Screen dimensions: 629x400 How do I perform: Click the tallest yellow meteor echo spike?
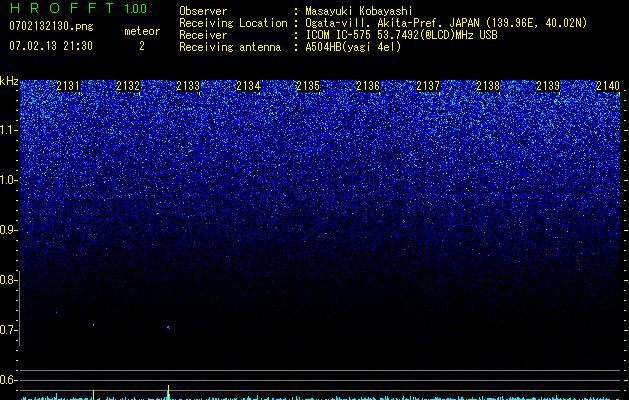coord(168,392)
